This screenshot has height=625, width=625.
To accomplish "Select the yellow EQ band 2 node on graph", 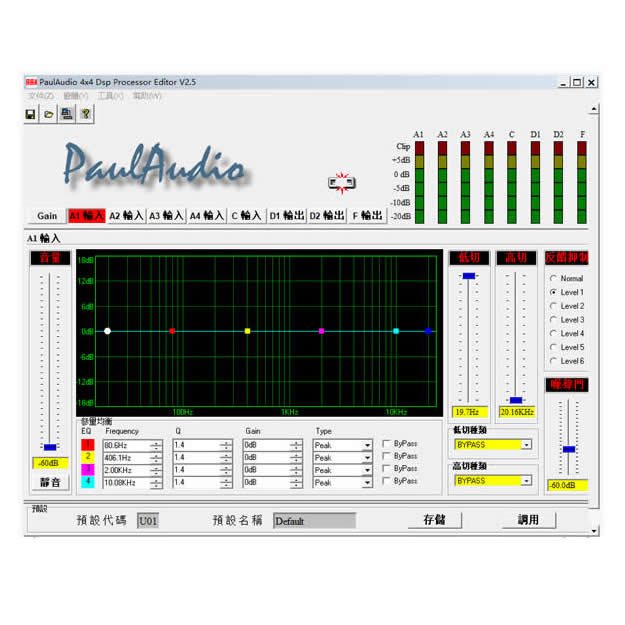I will click(x=247, y=331).
